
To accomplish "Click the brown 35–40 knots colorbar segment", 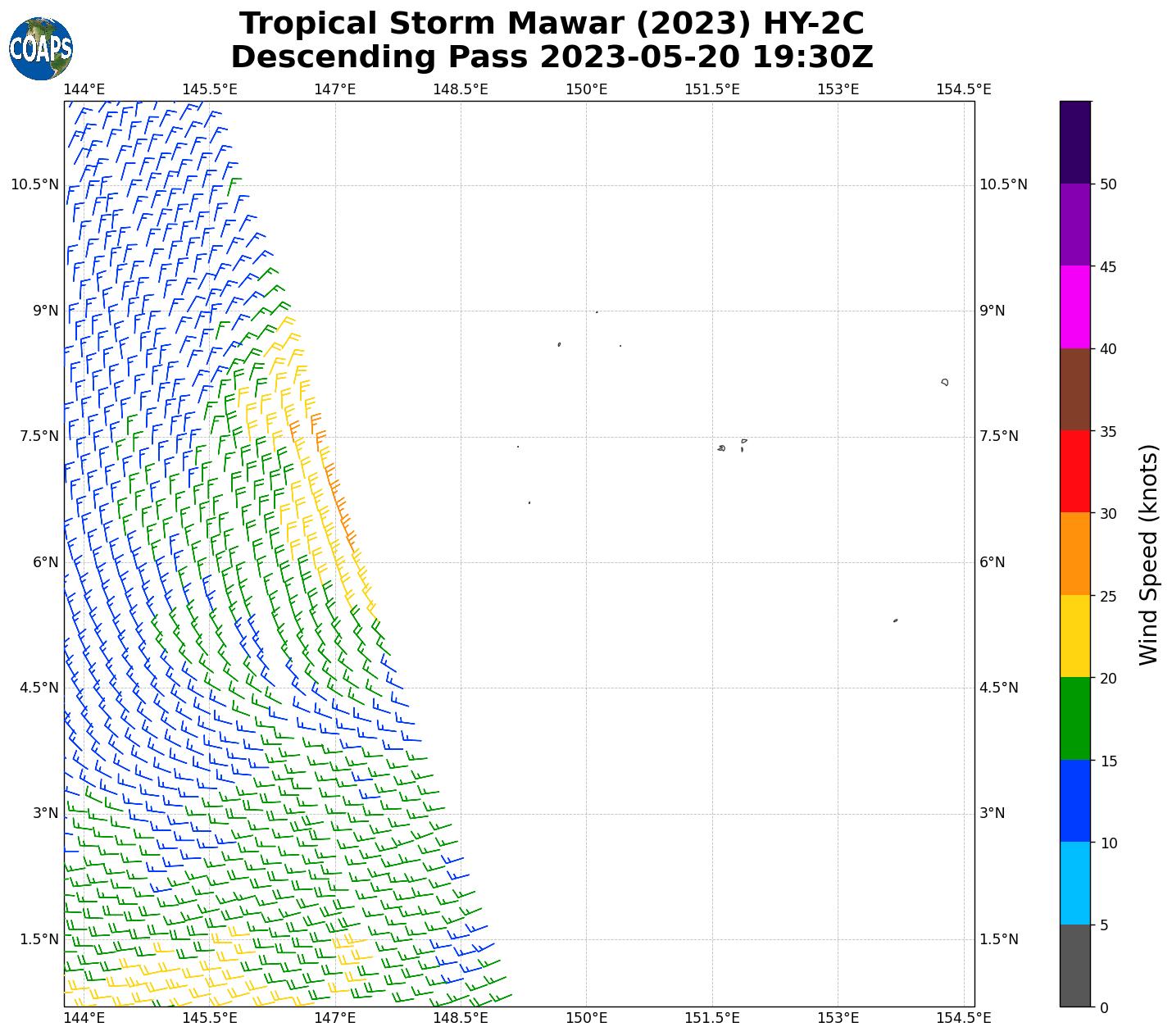I will (x=1074, y=390).
